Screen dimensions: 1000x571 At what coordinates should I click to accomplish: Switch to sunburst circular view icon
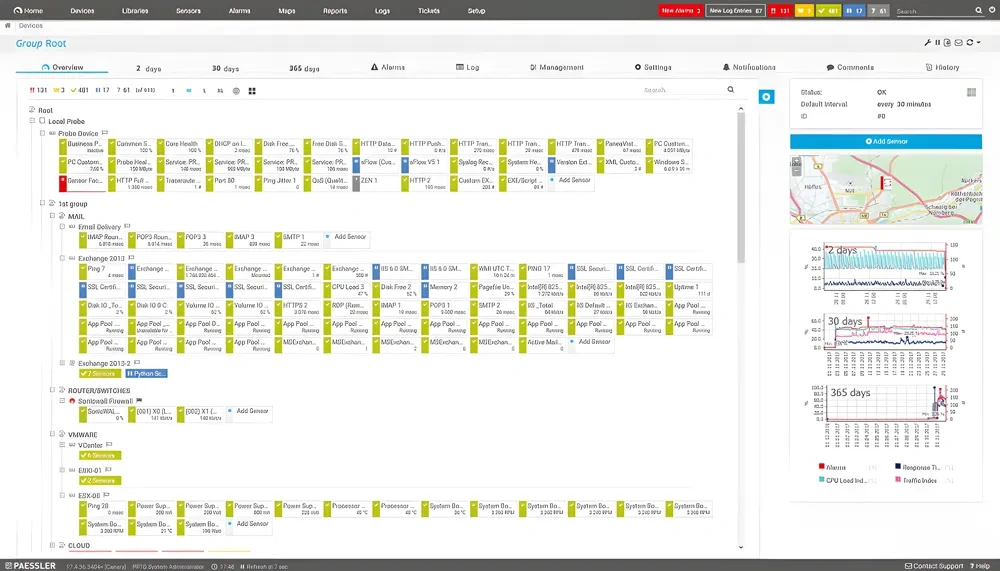pyautogui.click(x=236, y=91)
